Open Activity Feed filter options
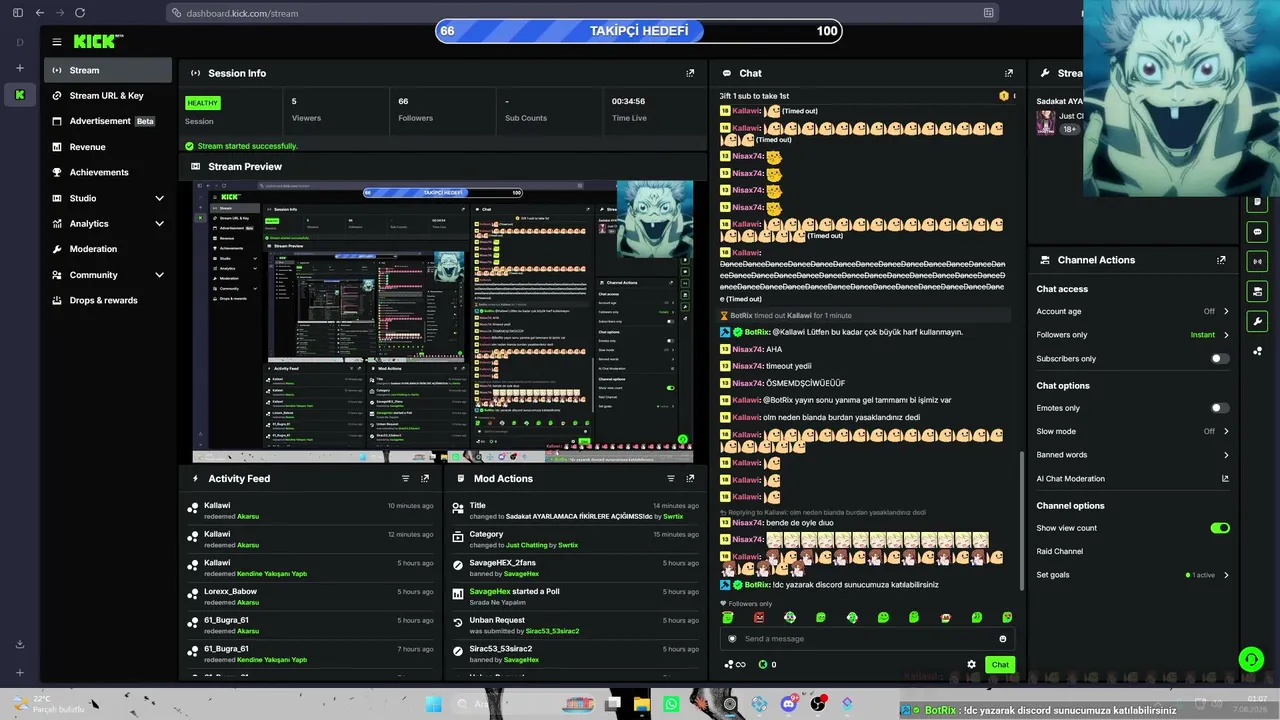Image resolution: width=1280 pixels, height=720 pixels. tap(405, 479)
